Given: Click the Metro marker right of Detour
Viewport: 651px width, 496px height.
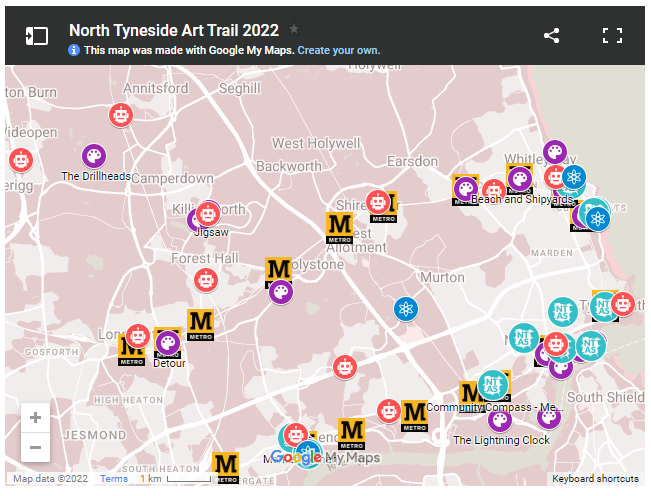Looking at the screenshot, I should pyautogui.click(x=201, y=325).
